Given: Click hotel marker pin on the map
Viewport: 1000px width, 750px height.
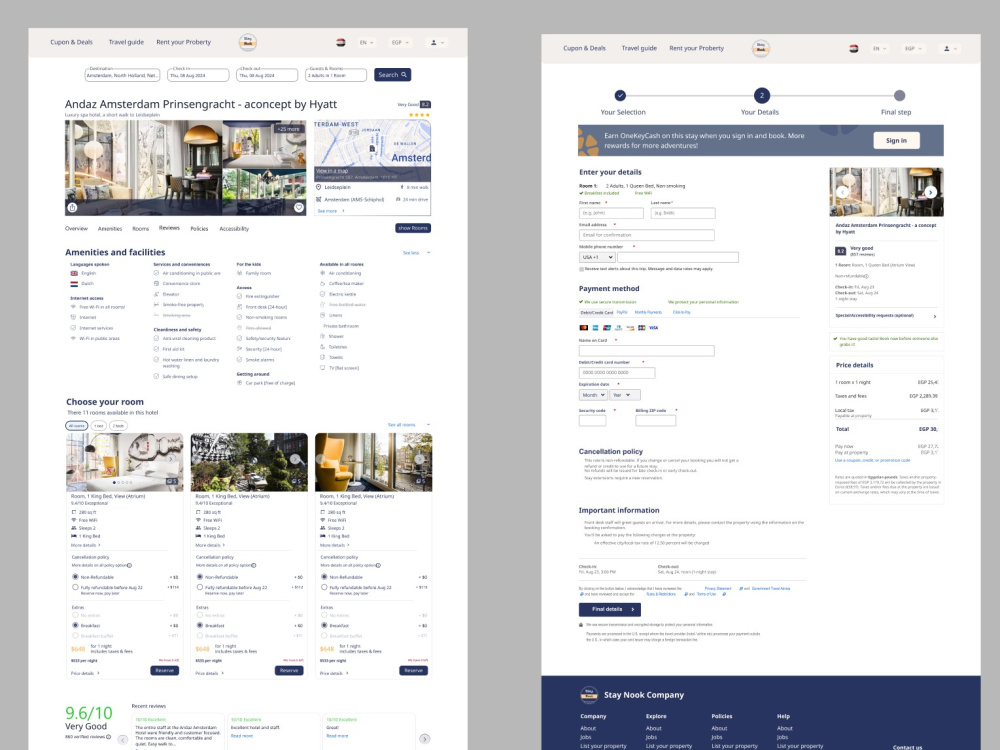Looking at the screenshot, I should tap(372, 149).
